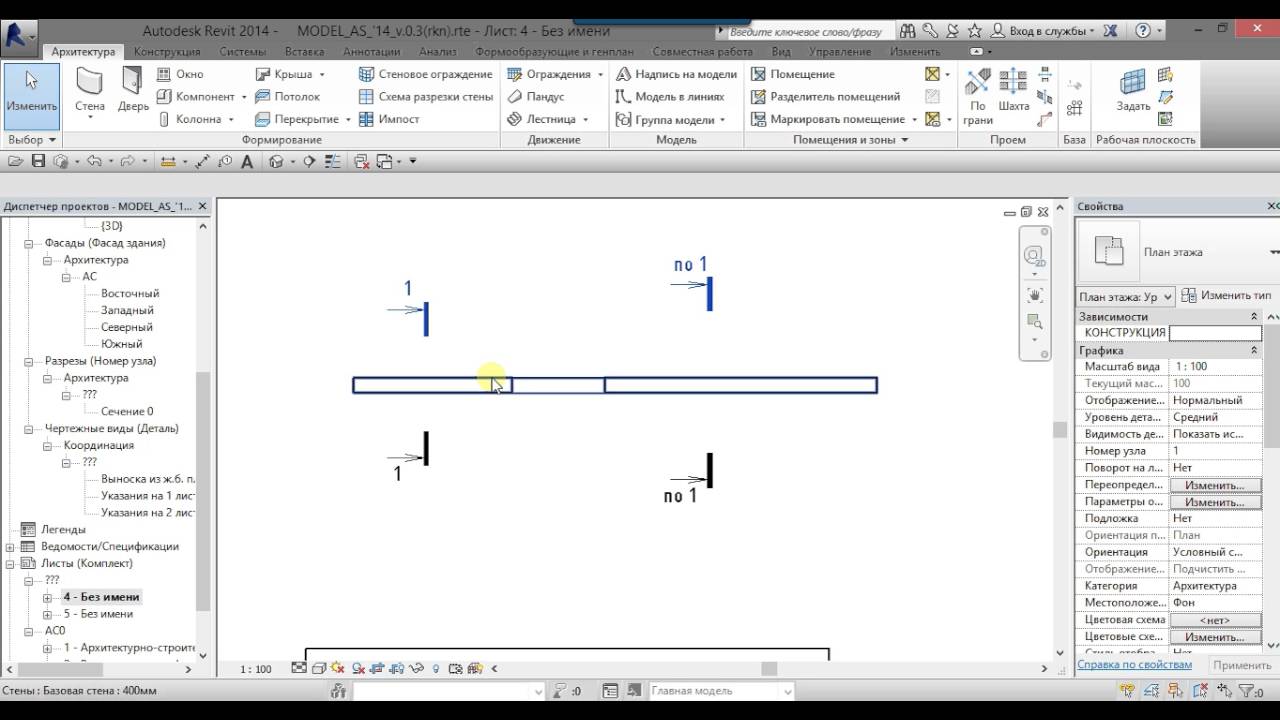The width and height of the screenshot is (1280, 720).
Task: Open the Крыша roof dropdown
Action: (320, 74)
